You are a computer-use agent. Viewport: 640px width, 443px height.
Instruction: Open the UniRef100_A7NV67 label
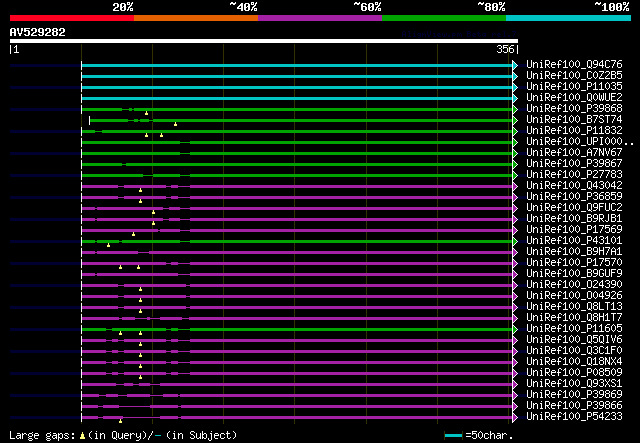[x=574, y=153]
